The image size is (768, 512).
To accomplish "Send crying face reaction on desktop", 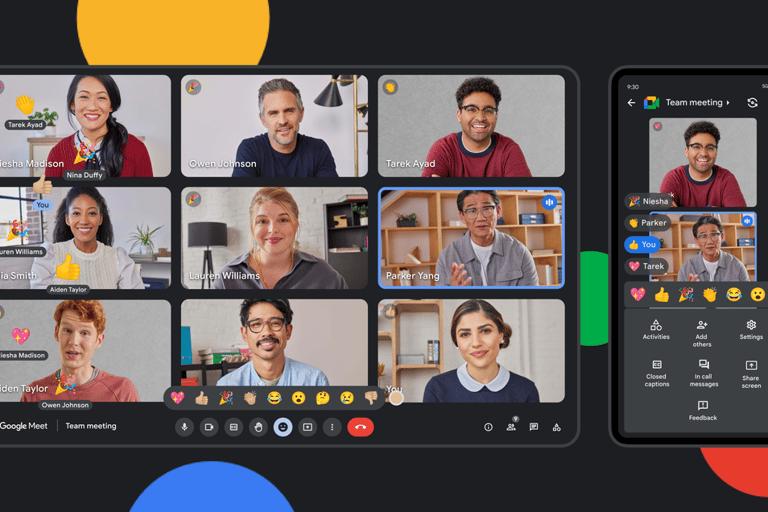I will [x=347, y=398].
